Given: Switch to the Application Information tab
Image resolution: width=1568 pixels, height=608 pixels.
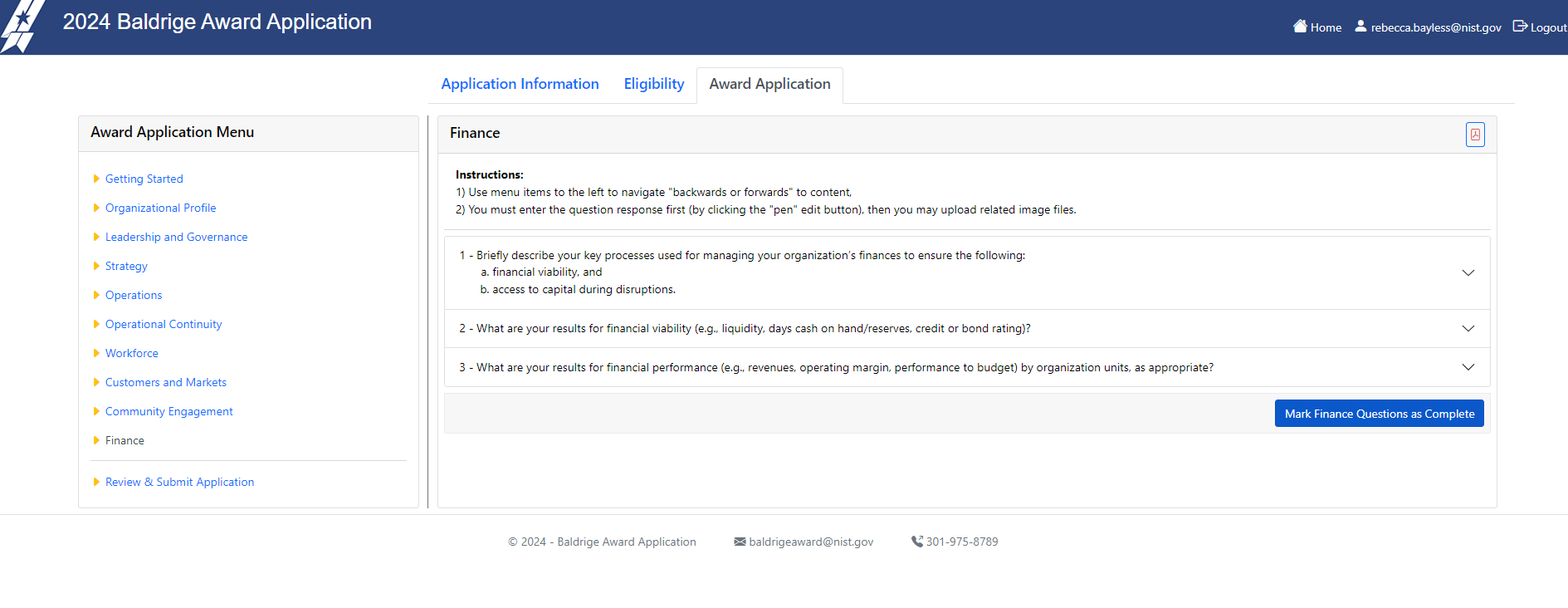Looking at the screenshot, I should point(520,84).
